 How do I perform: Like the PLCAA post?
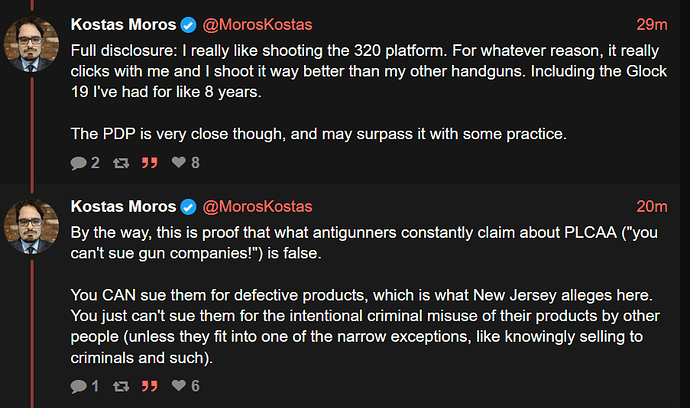(x=179, y=385)
